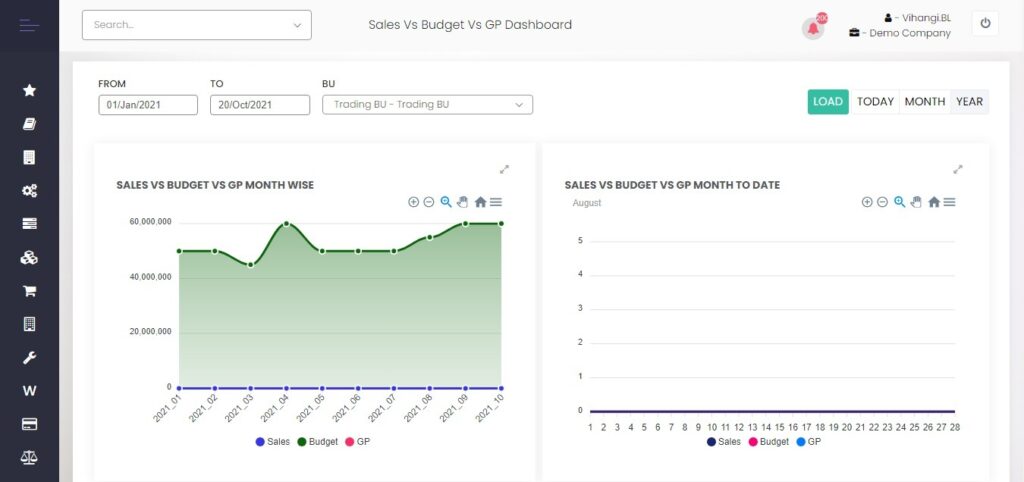Image resolution: width=1024 pixels, height=482 pixels.
Task: Reset zoom on Month To Date chart
Action: pos(934,202)
